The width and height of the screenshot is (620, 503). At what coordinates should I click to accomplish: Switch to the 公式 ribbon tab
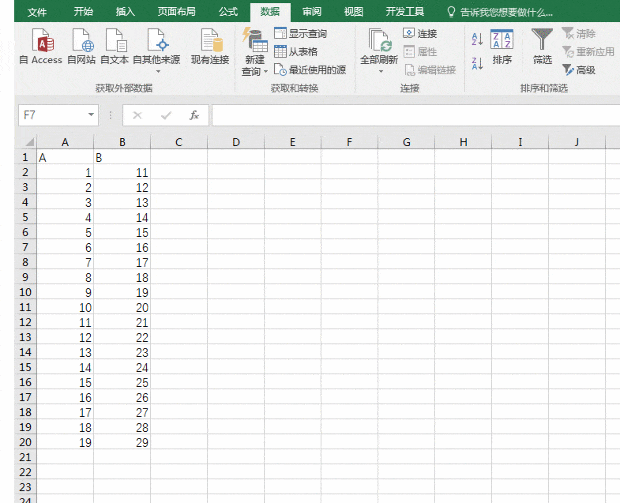click(227, 12)
